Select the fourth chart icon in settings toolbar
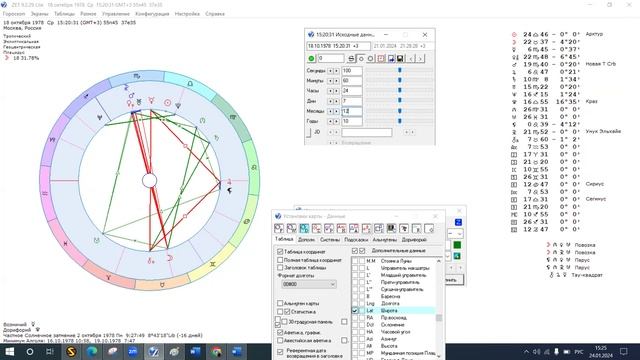This screenshot has width=640, height=360. click(316, 228)
